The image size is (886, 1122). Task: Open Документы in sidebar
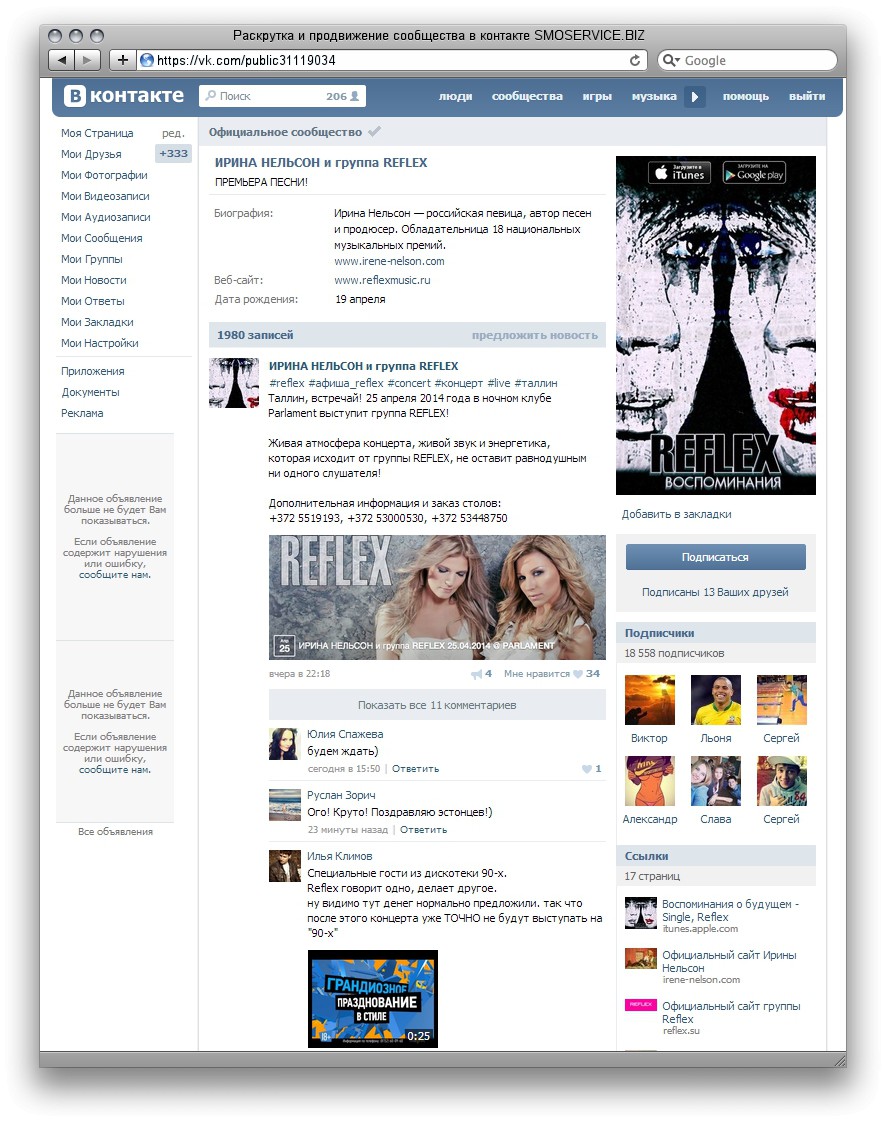click(x=90, y=392)
